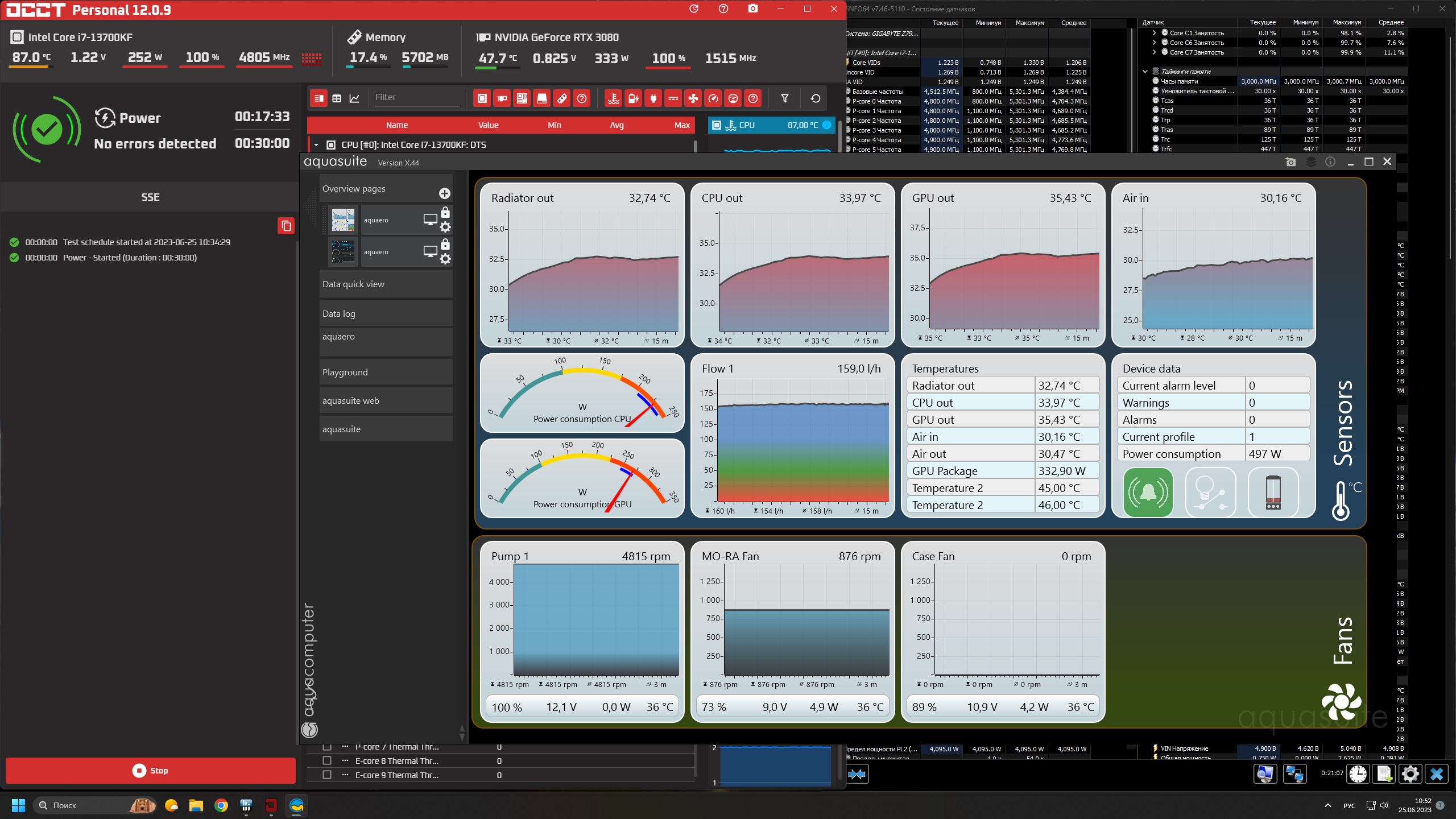Click the GPU sensor filter icon
This screenshot has height=819, width=1456.
(x=502, y=99)
